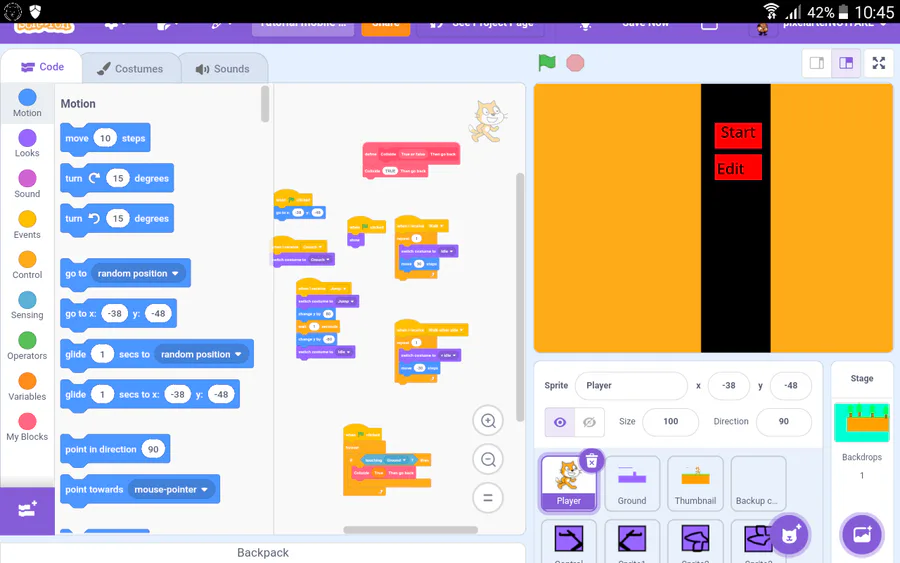
Task: Open the Add Extension button
Action: [x=27, y=510]
